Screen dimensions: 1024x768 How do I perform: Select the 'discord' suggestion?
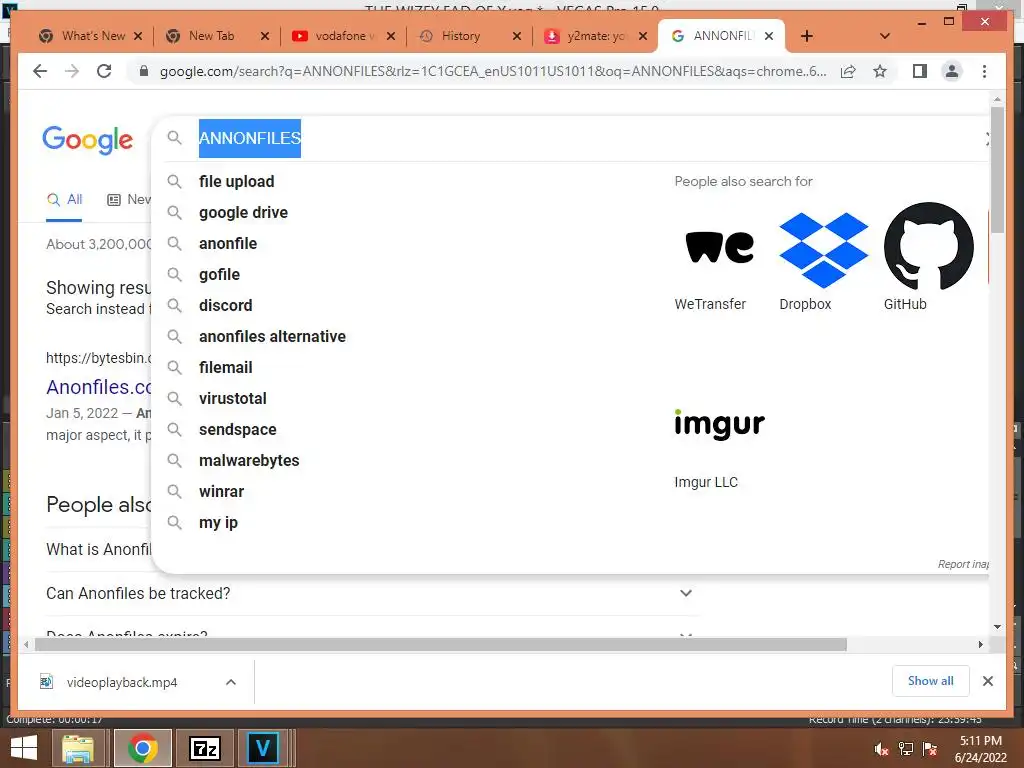click(225, 306)
